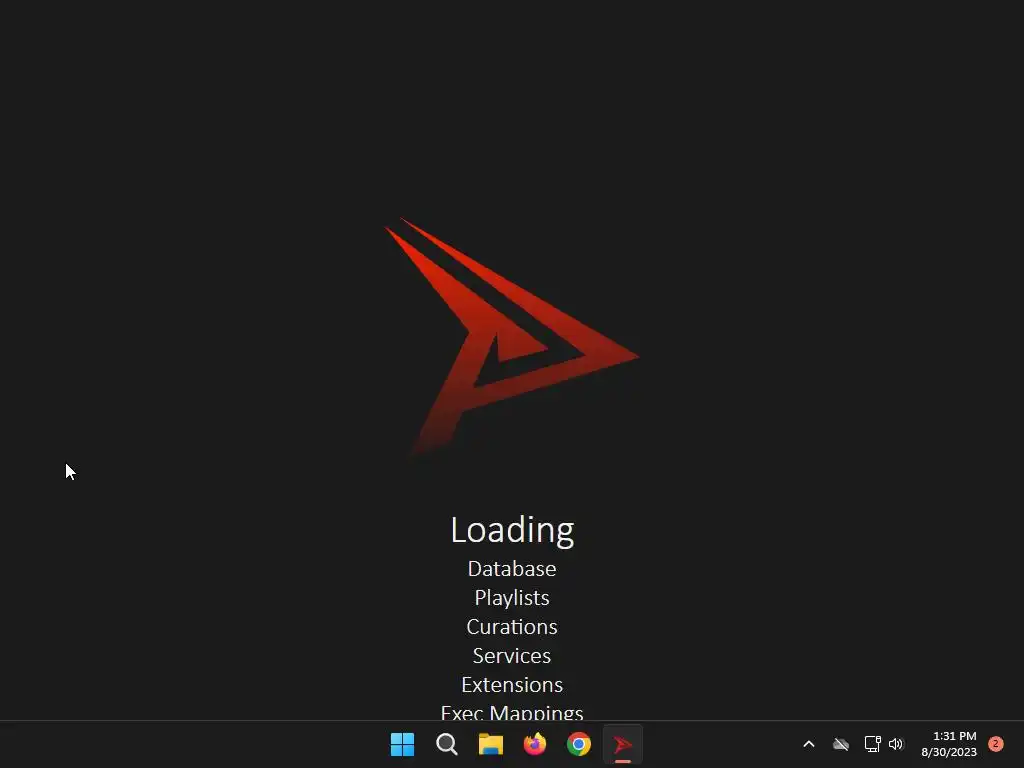This screenshot has width=1024, height=768.
Task: Open the network status tray icon
Action: [x=872, y=744]
